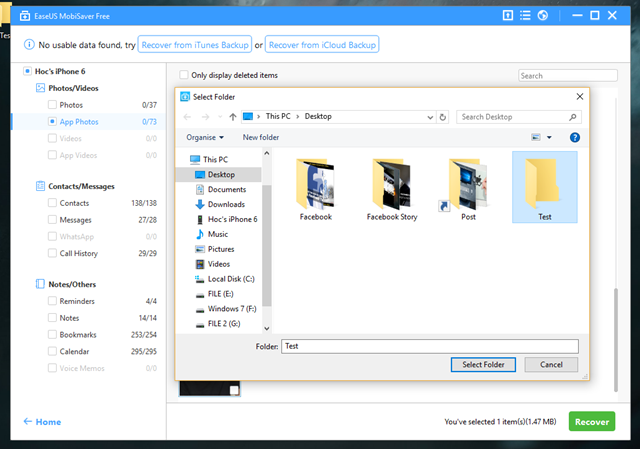Open Videos in the dialog navigation tree
Image resolution: width=640 pixels, height=449 pixels.
click(219, 264)
